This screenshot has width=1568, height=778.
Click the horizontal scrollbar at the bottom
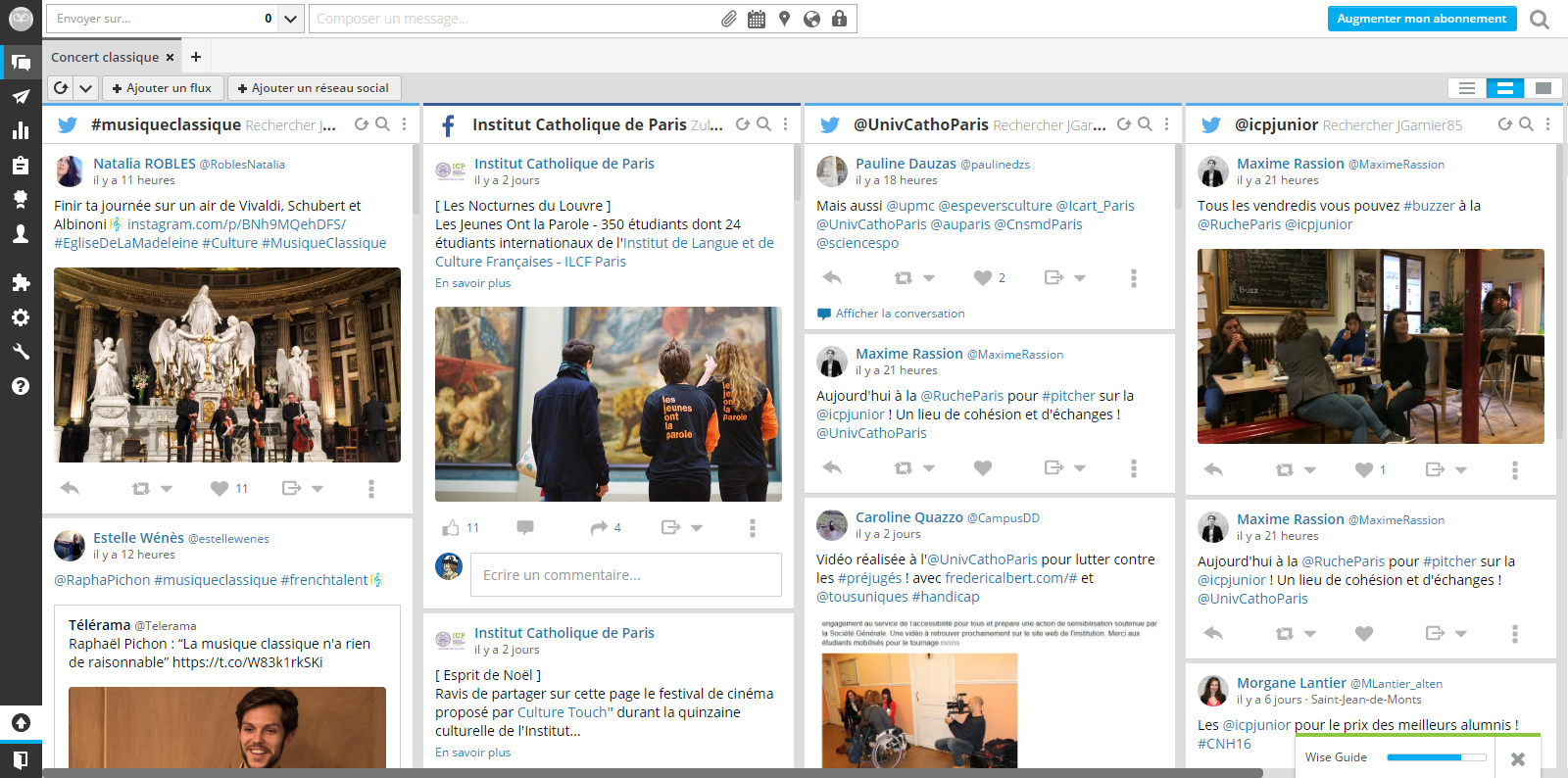(652, 773)
